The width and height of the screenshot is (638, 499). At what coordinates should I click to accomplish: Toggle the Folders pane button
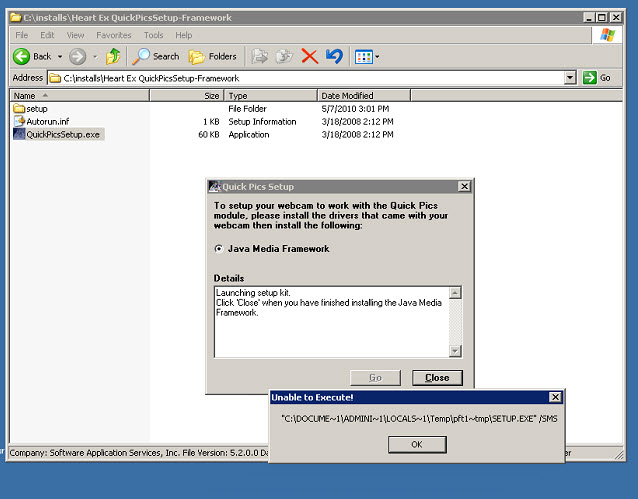tap(213, 56)
